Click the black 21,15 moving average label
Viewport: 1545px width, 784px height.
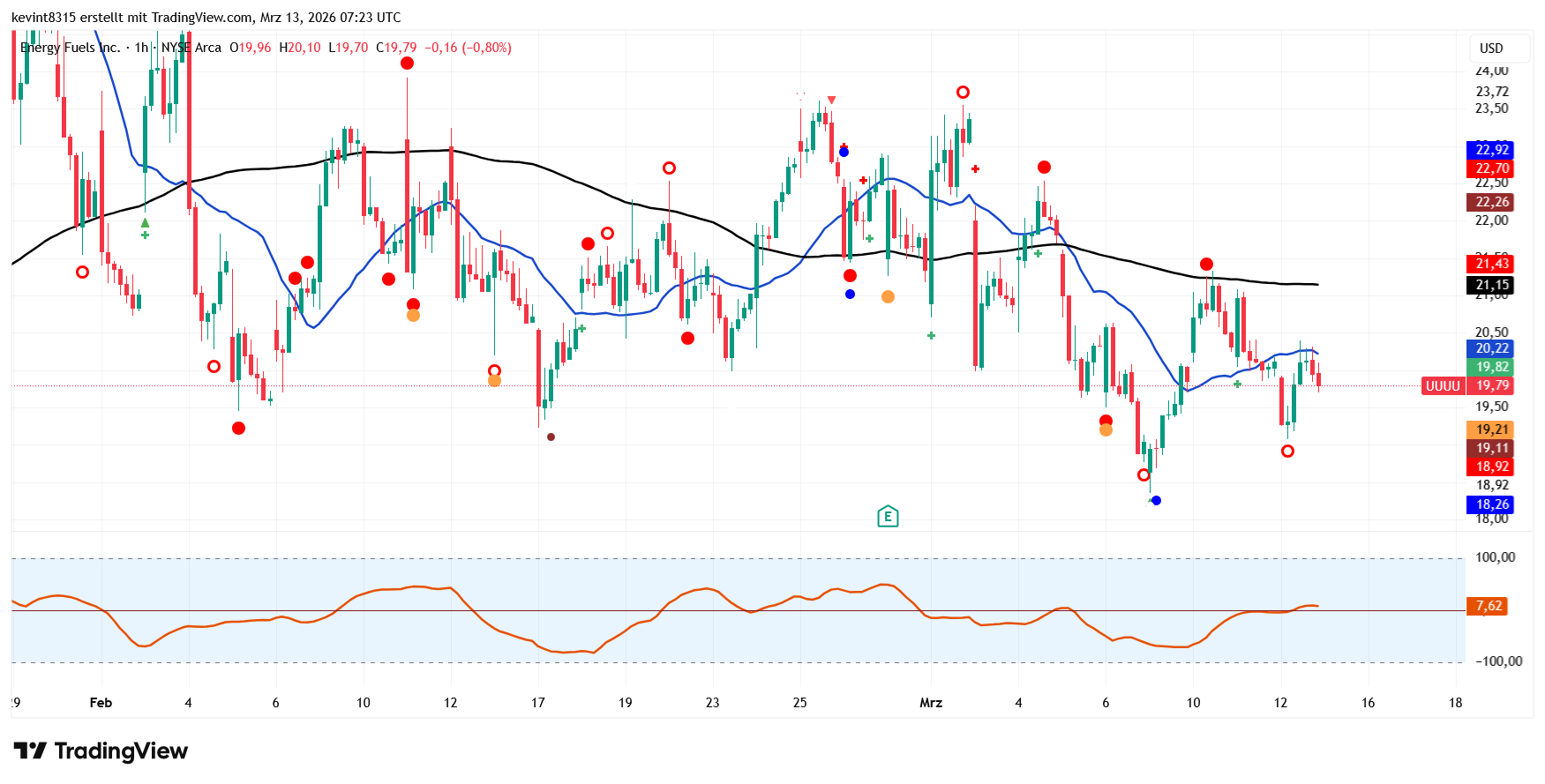tap(1491, 285)
